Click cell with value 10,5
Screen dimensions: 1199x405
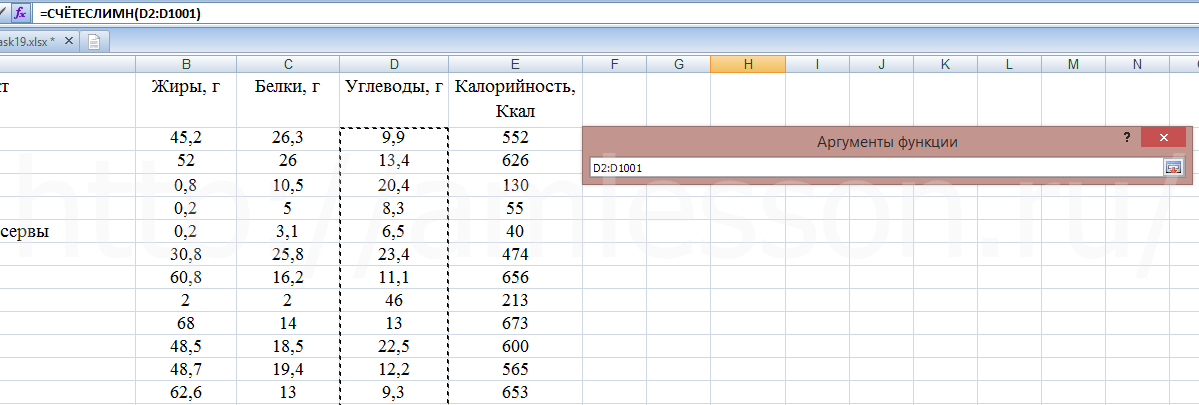click(x=288, y=185)
